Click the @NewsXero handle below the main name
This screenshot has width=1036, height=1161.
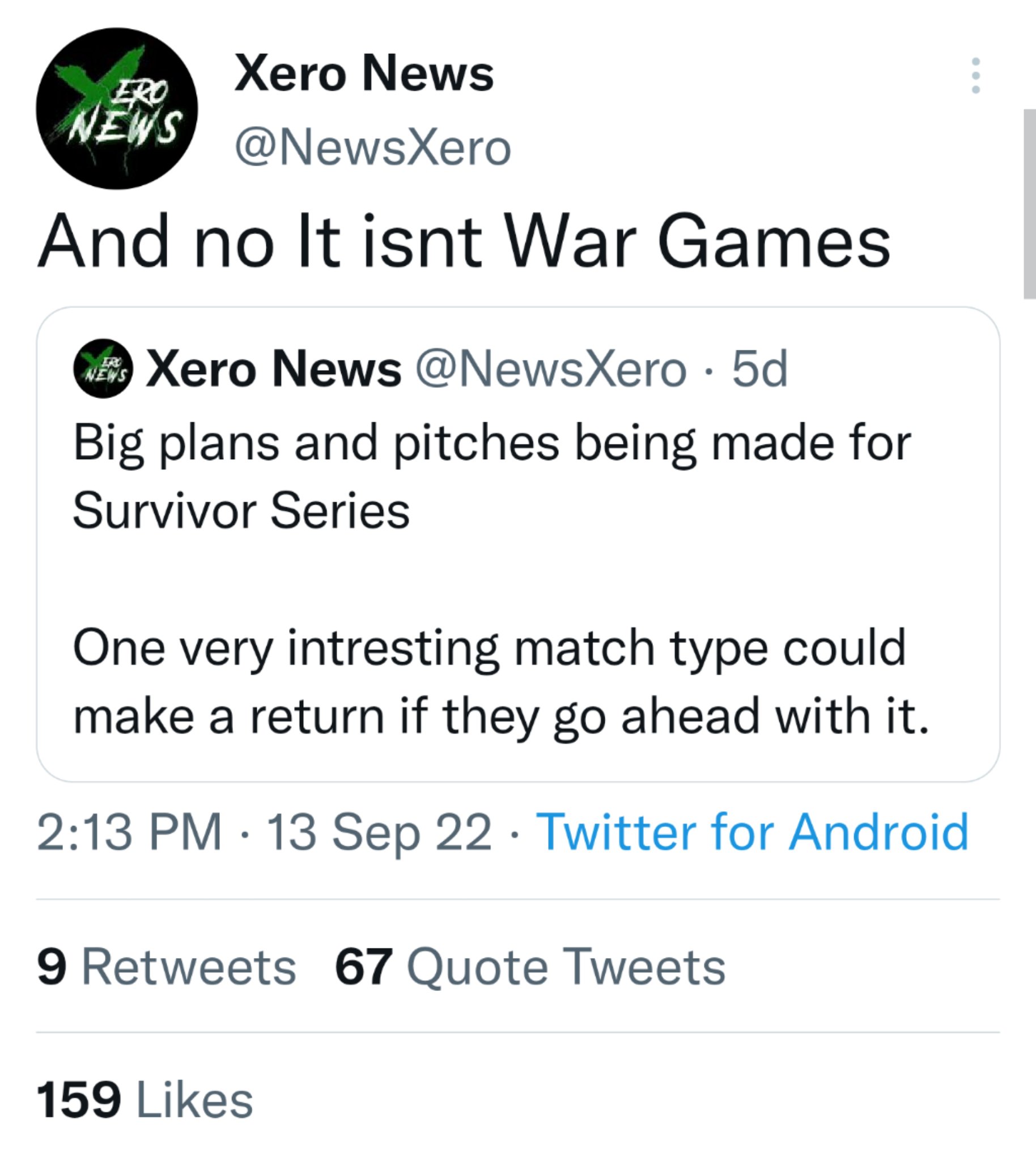[373, 148]
